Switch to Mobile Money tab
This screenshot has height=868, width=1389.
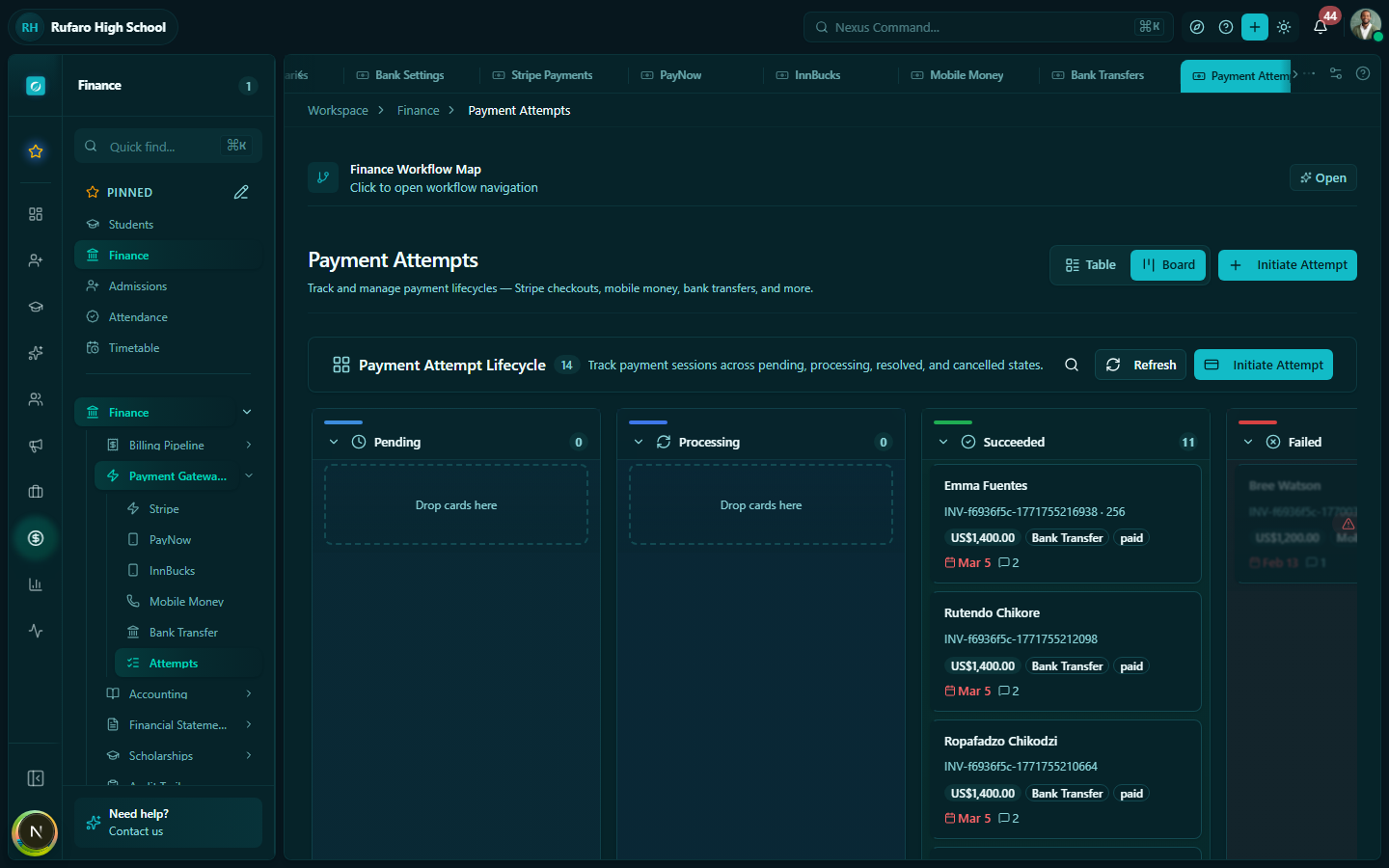(x=958, y=75)
